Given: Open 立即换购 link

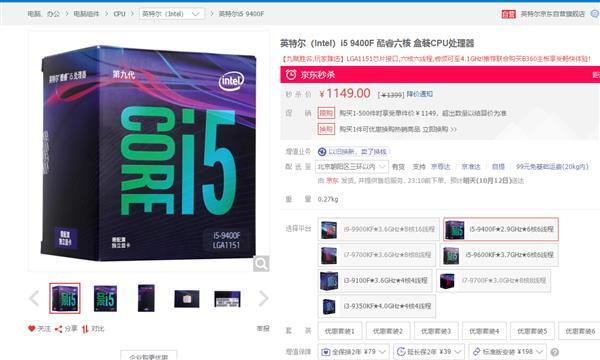Looking at the screenshot, I should click(439, 129).
